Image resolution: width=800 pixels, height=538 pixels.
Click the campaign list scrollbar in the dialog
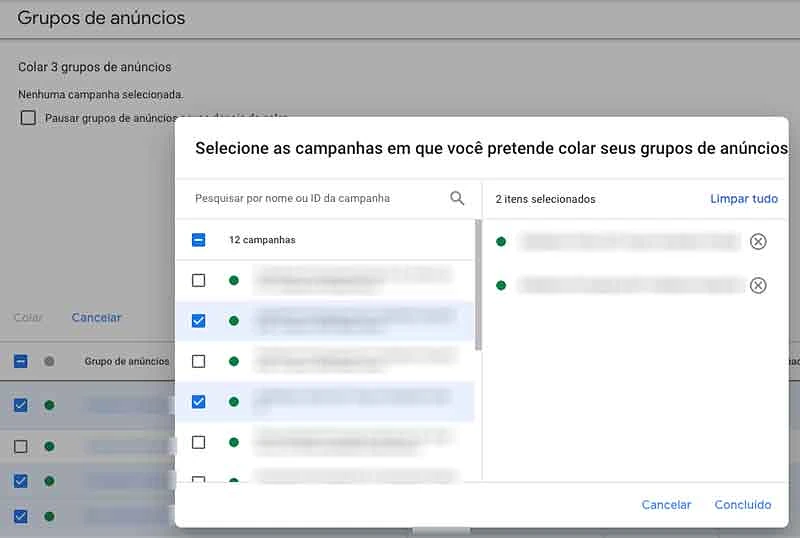tap(478, 285)
